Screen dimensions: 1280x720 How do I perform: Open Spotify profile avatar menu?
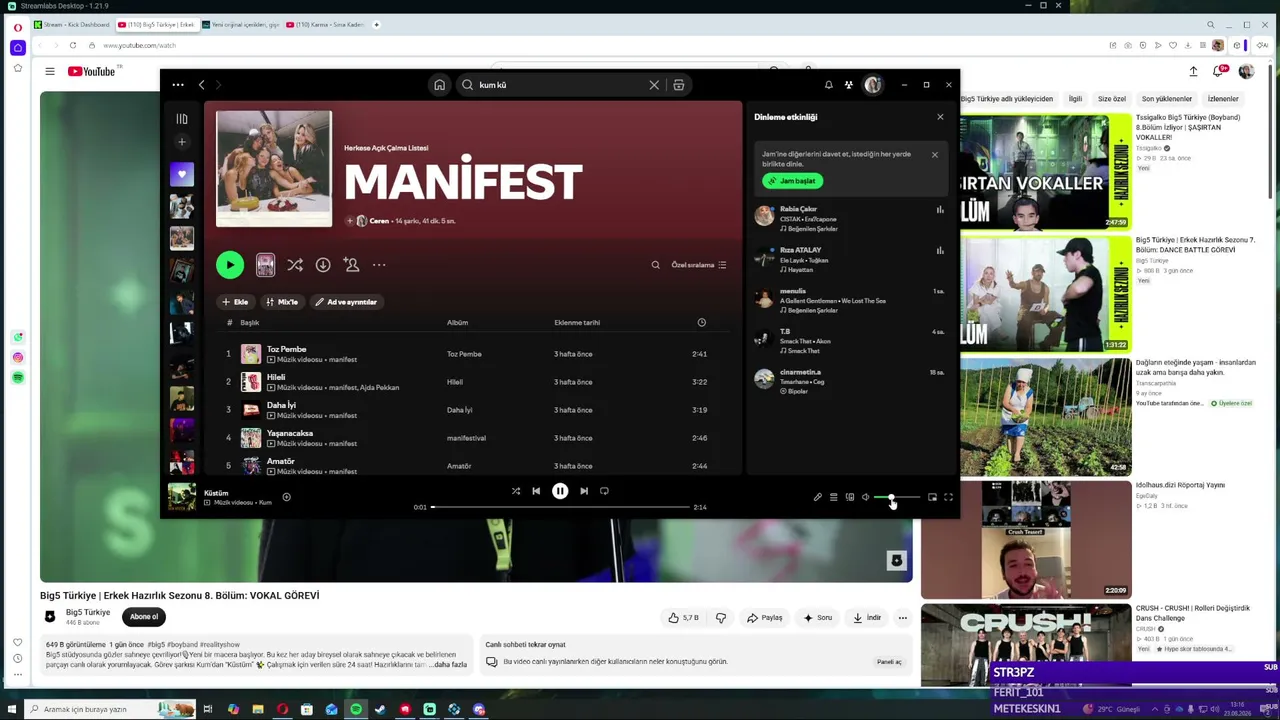873,85
